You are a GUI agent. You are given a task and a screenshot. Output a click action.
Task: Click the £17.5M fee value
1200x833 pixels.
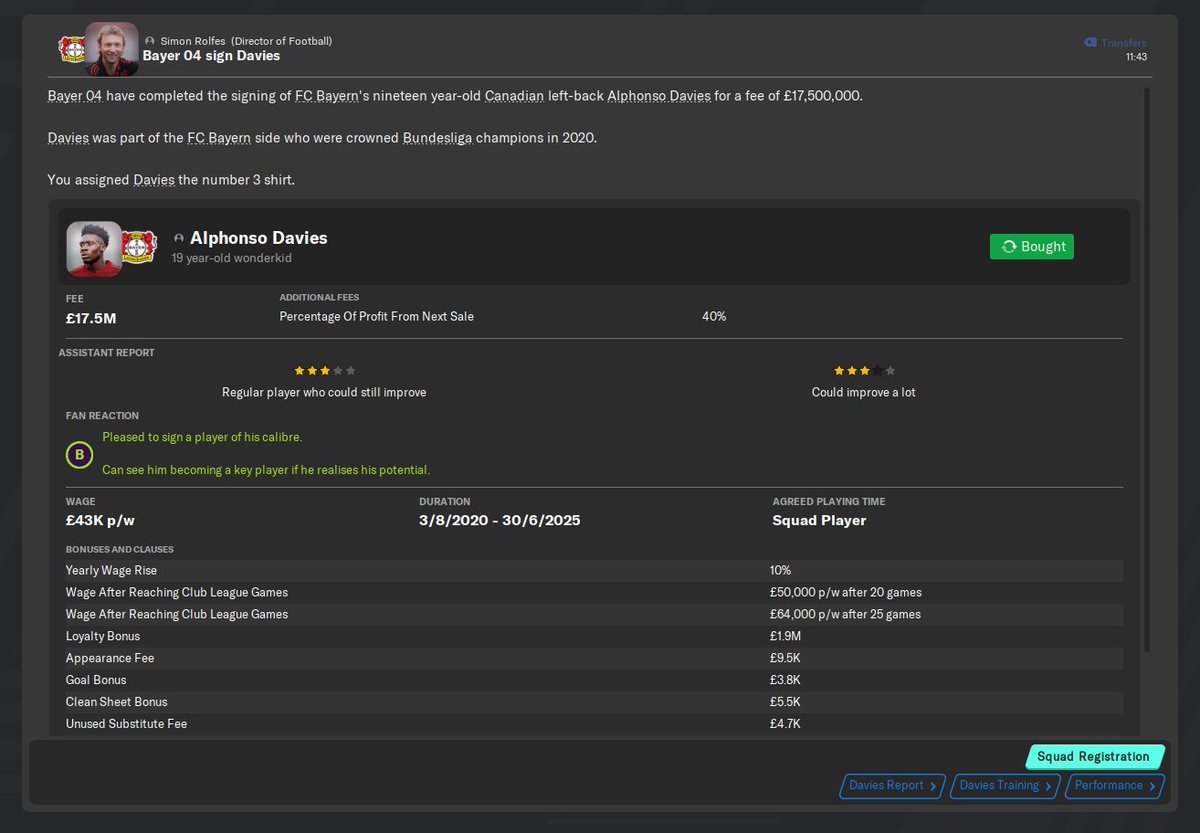(91, 319)
